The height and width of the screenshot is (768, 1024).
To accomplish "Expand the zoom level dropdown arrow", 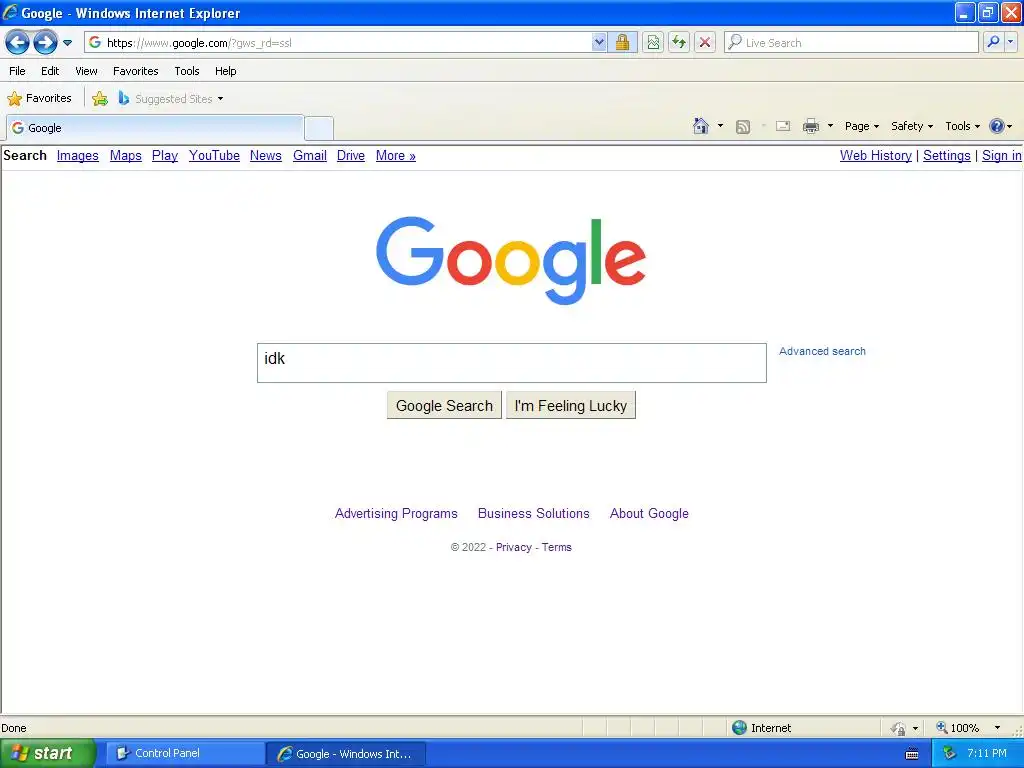I will 997,728.
